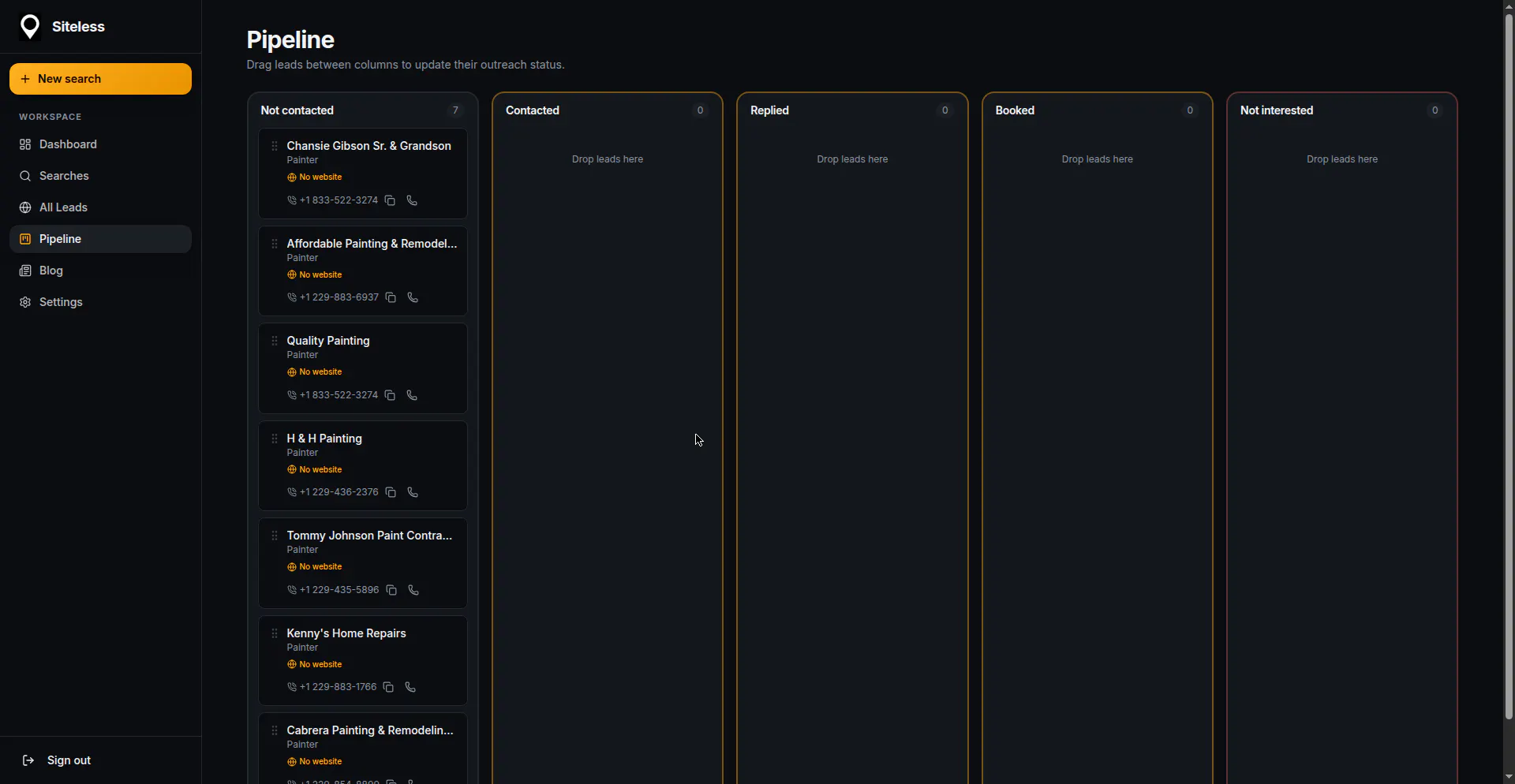Call Chansie Gibson Sr. & Grandson
The height and width of the screenshot is (784, 1515).
tap(412, 200)
